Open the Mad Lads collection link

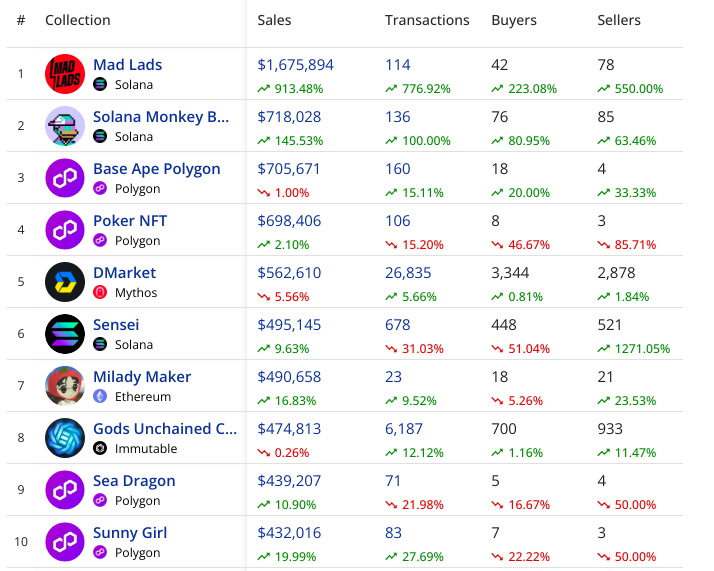[x=128, y=65]
